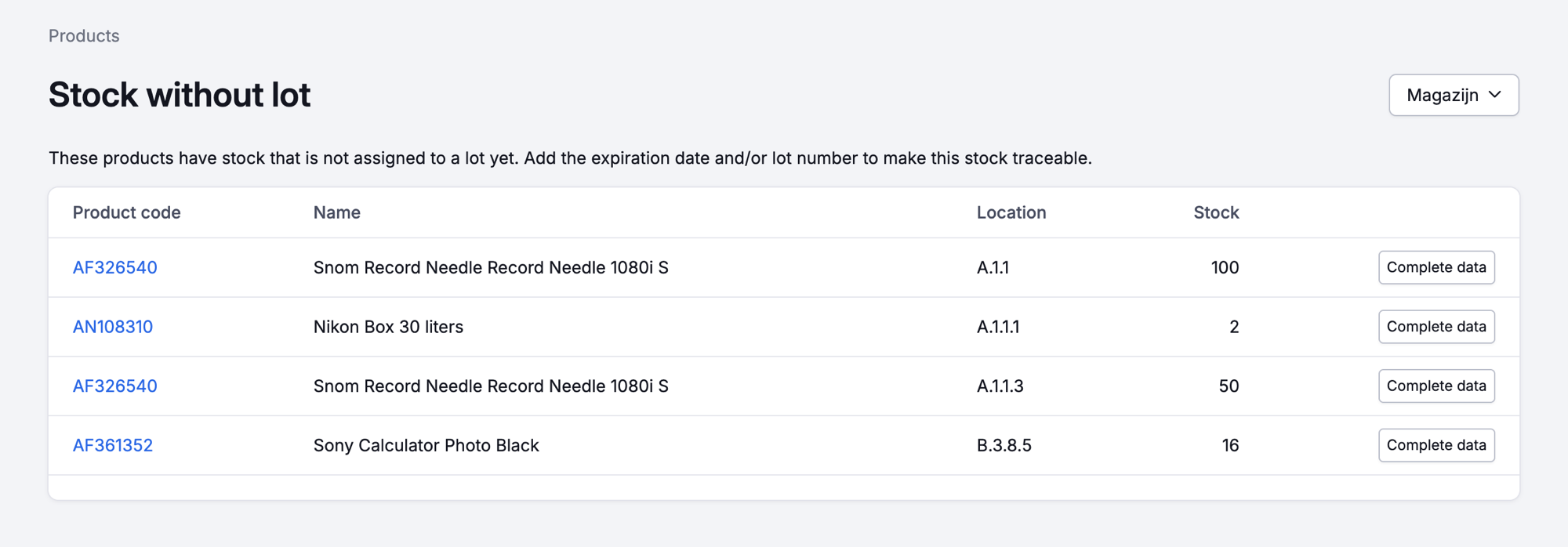Click the chevron arrow next to Magazijn
The height and width of the screenshot is (547, 1568).
point(1495,95)
